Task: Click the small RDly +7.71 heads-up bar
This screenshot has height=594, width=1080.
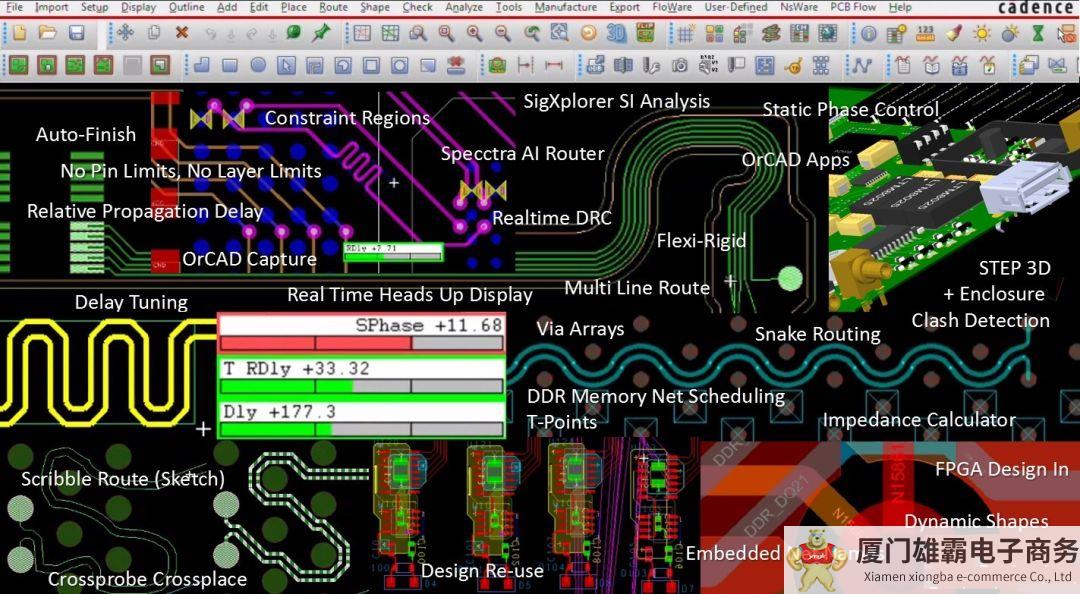Action: coord(393,252)
